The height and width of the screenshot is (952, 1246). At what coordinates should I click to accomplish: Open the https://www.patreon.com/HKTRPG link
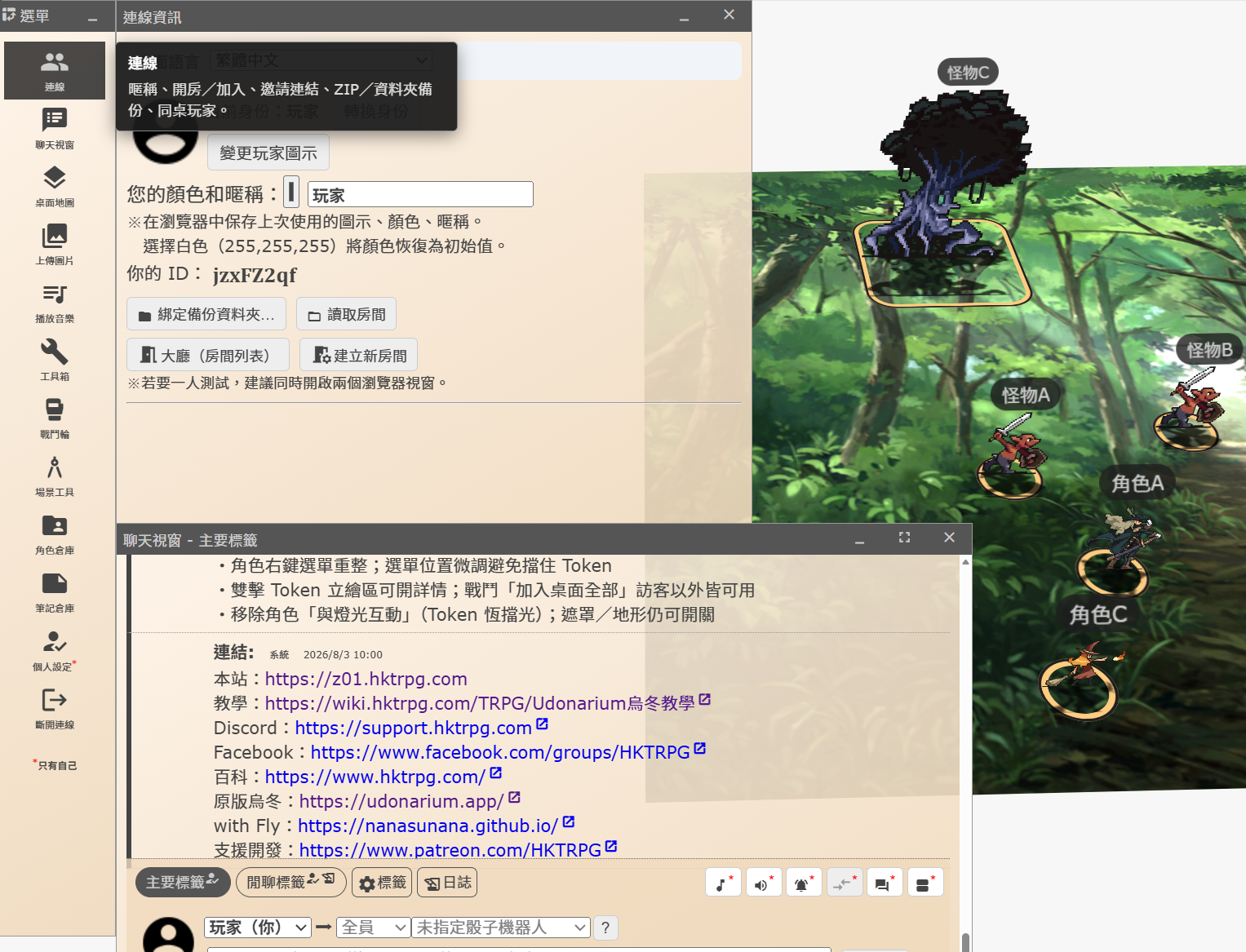pyautogui.click(x=450, y=850)
